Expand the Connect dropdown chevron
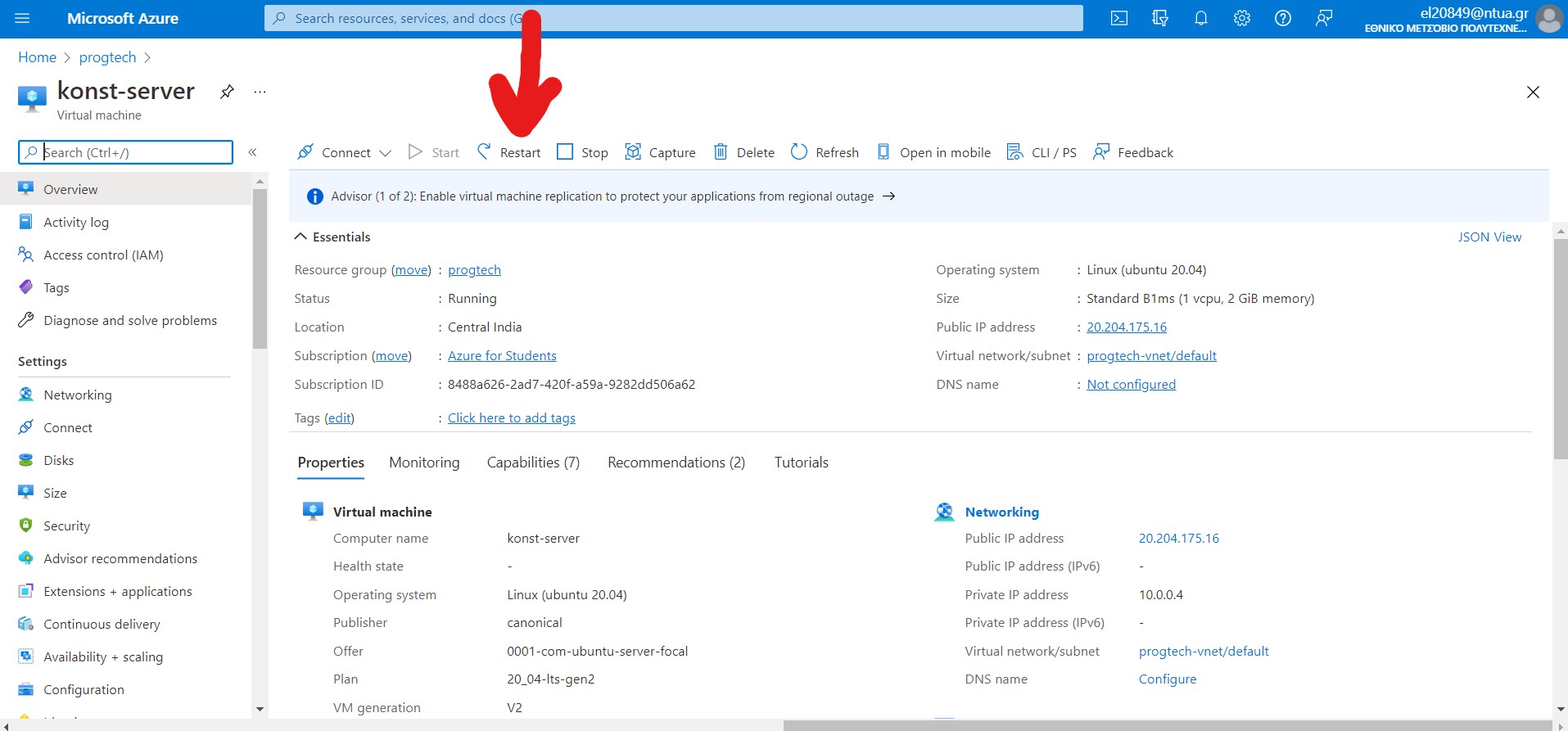Image resolution: width=1568 pixels, height=731 pixels. (x=386, y=153)
